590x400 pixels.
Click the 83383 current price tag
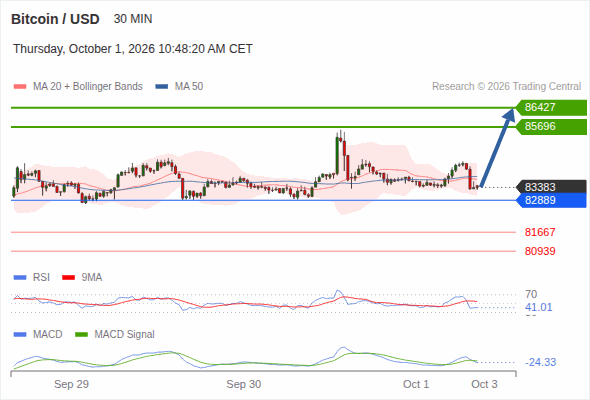[551, 187]
